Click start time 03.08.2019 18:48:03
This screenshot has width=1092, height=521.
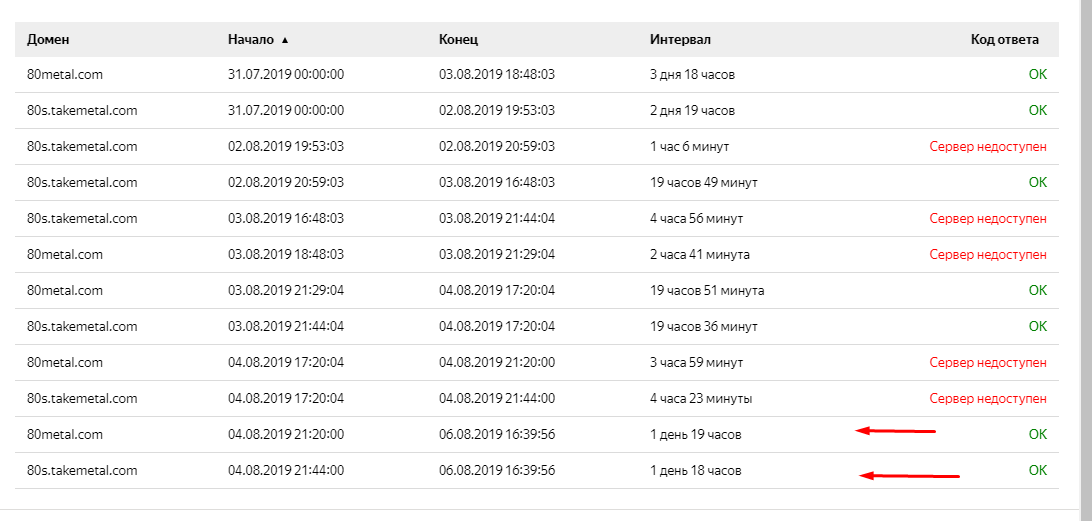[286, 255]
